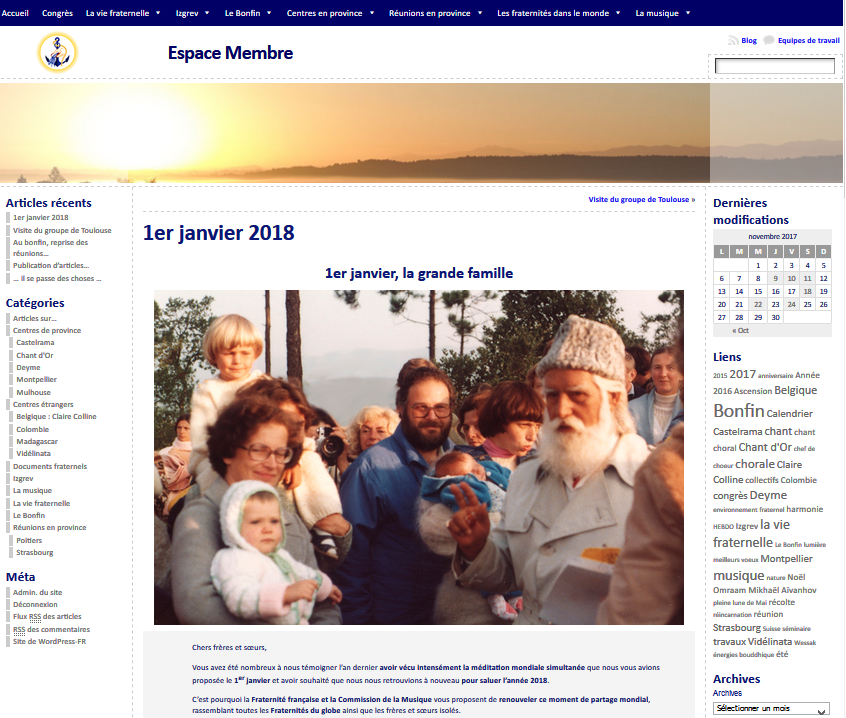Expand La vie fraternelle menu arrow
This screenshot has height=718, width=846.
158,13
